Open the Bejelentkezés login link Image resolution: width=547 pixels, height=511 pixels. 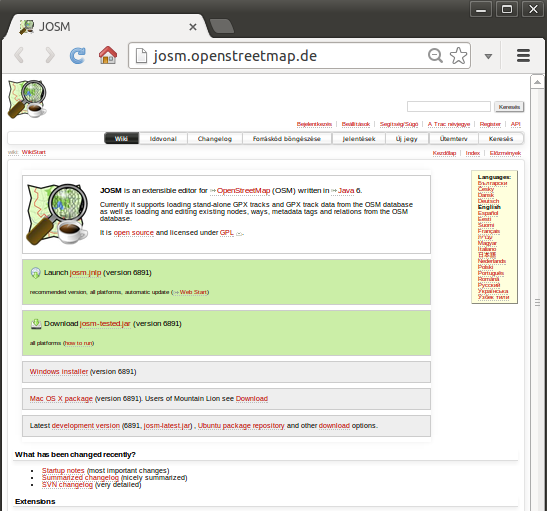coord(314,124)
